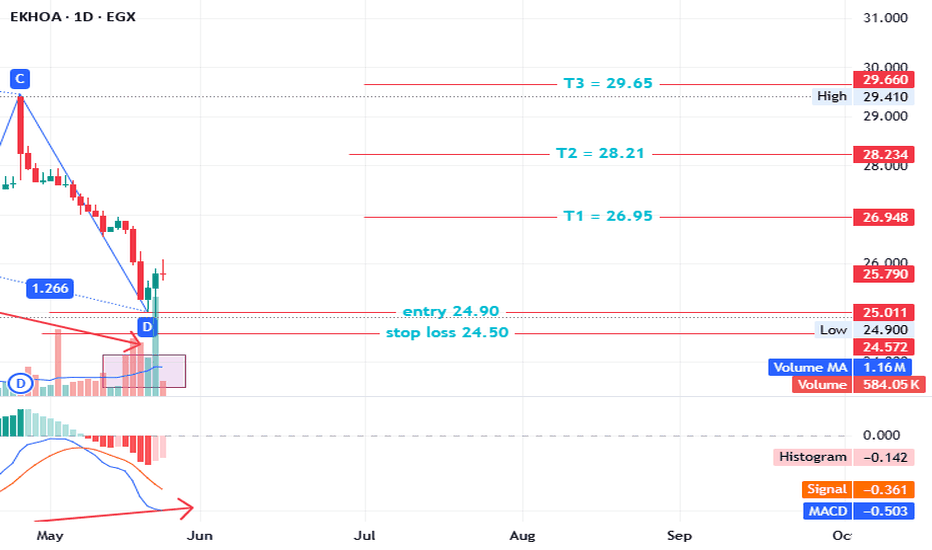Click the EKHOA 1D EGX symbol title
Image resolution: width=932 pixels, height=550 pixels.
coord(73,17)
